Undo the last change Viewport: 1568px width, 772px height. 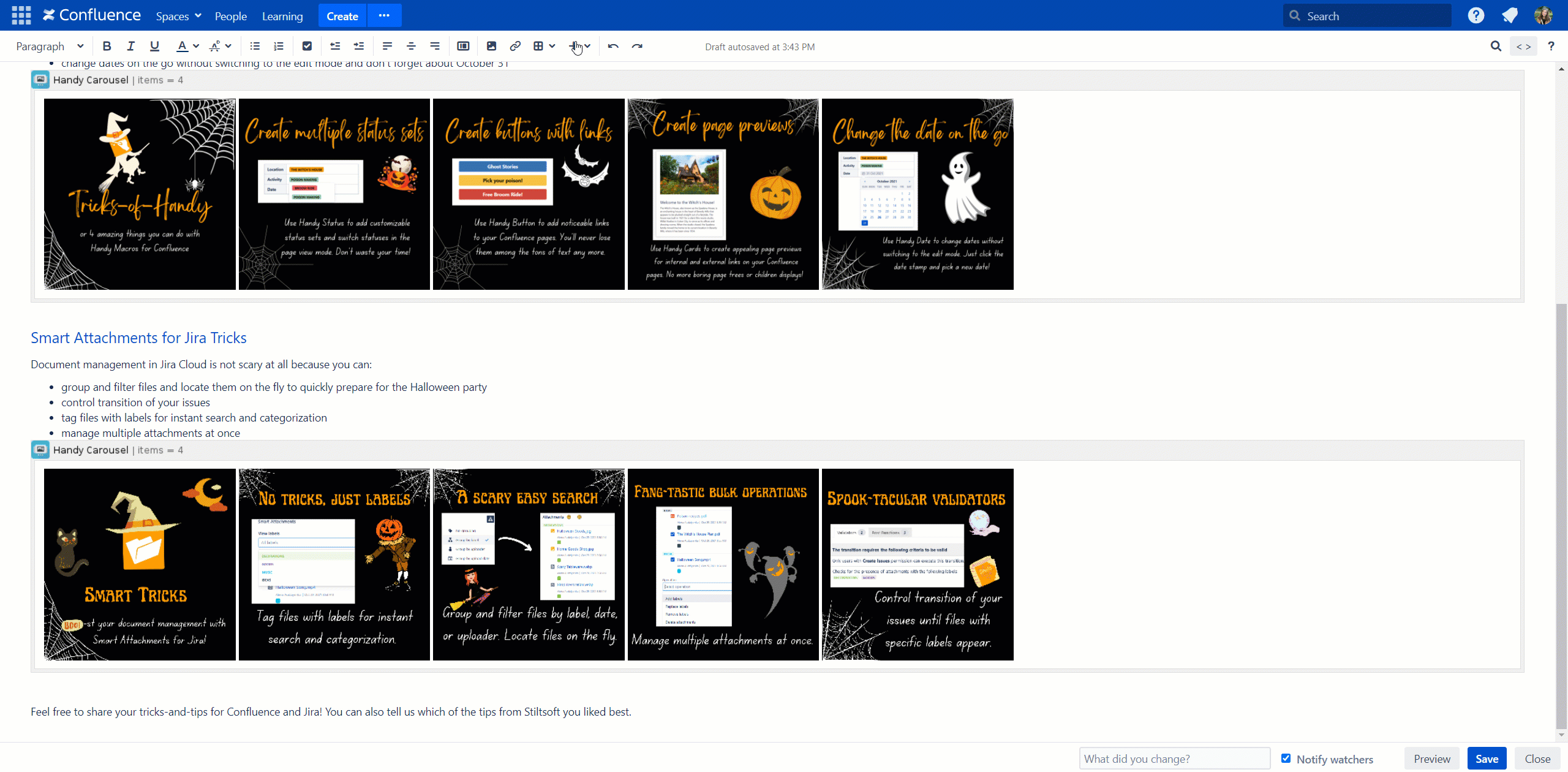[x=613, y=46]
